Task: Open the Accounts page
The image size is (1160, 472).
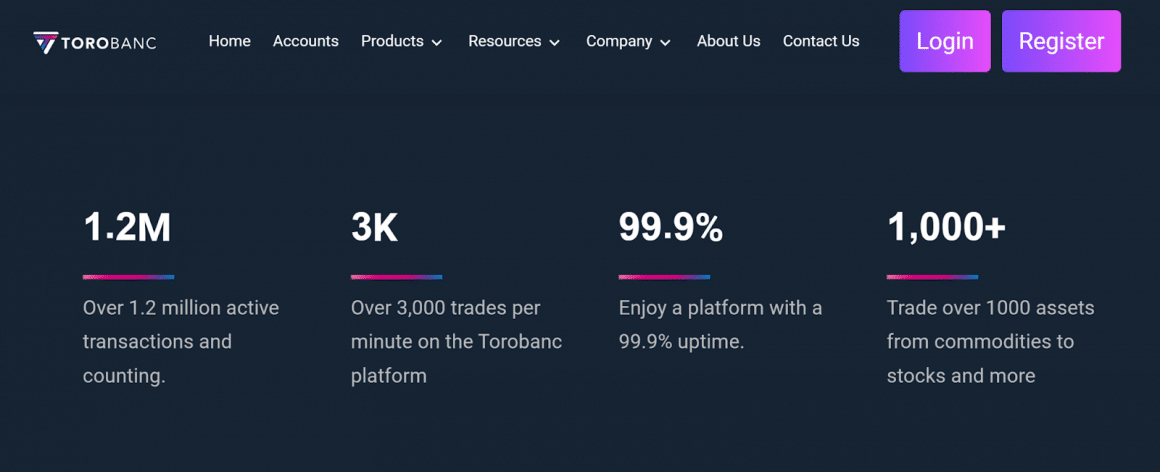Action: tap(305, 41)
